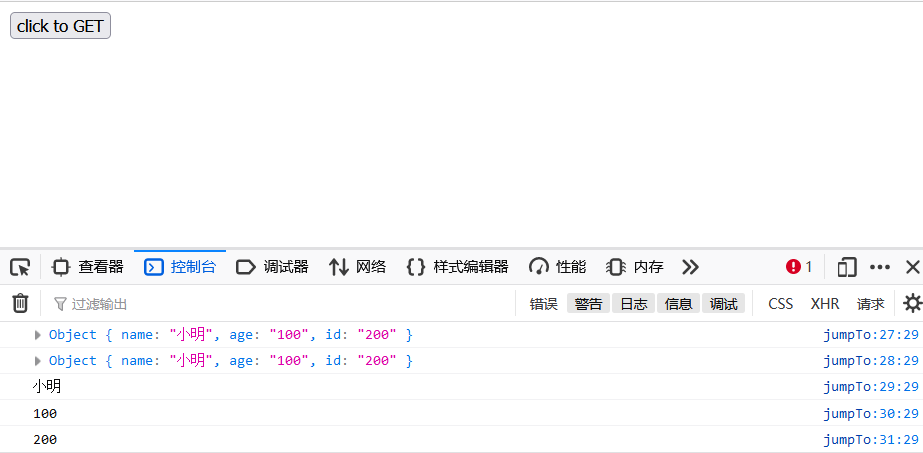Toggle the 信息 info filter
This screenshot has height=453, width=923.
click(x=678, y=304)
